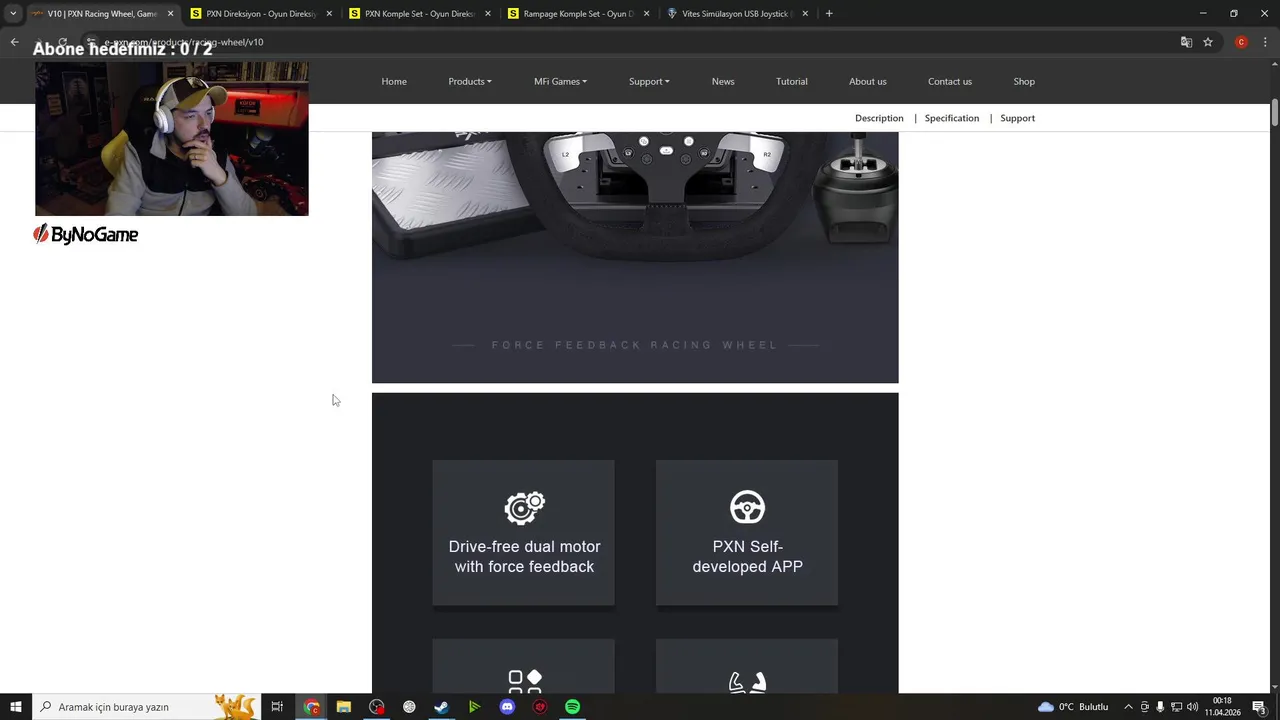The height and width of the screenshot is (720, 1280).
Task: Open the clock and date flyout
Action: 1222,707
